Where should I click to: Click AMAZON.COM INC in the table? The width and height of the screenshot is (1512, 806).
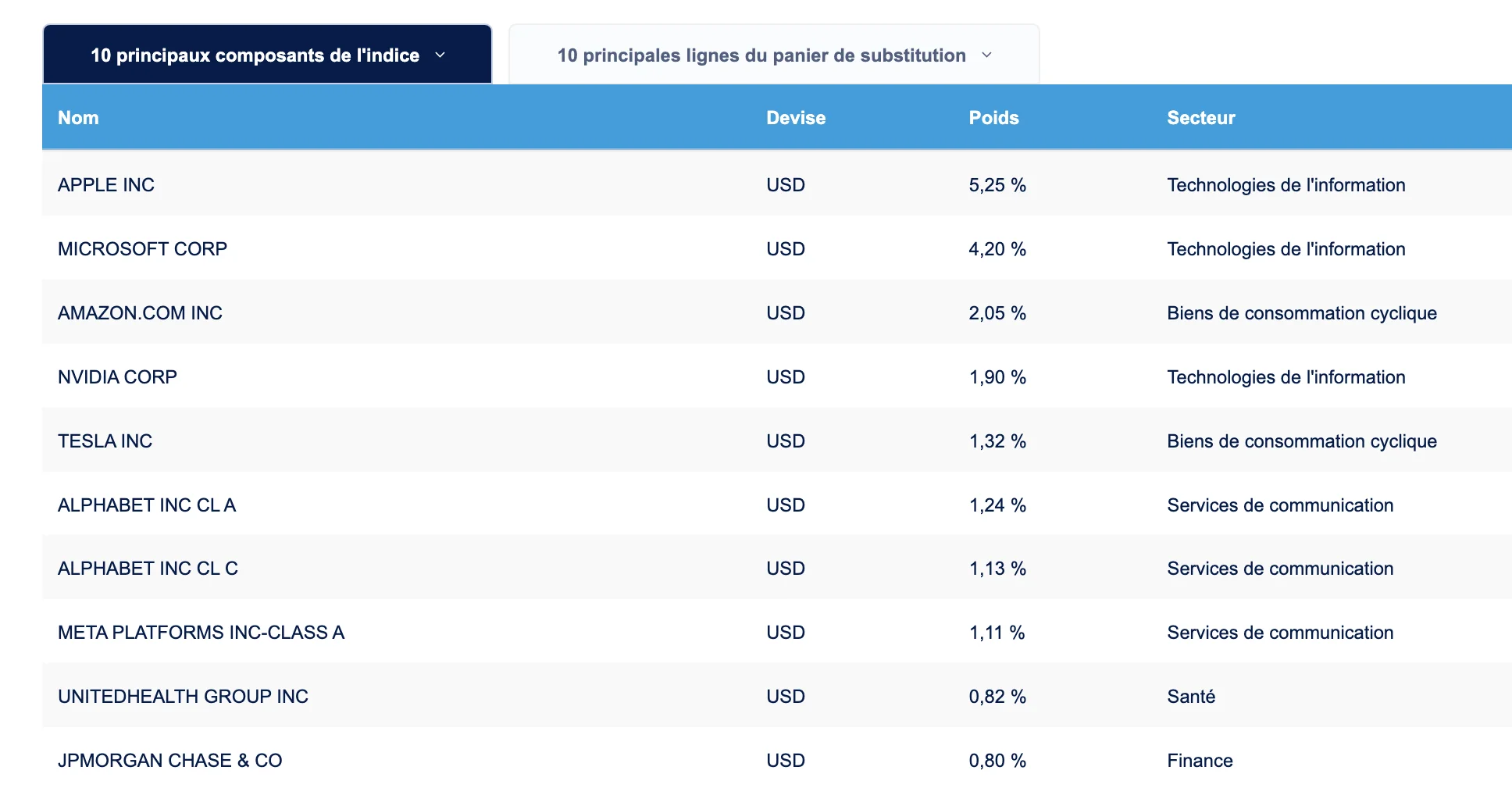coord(140,313)
